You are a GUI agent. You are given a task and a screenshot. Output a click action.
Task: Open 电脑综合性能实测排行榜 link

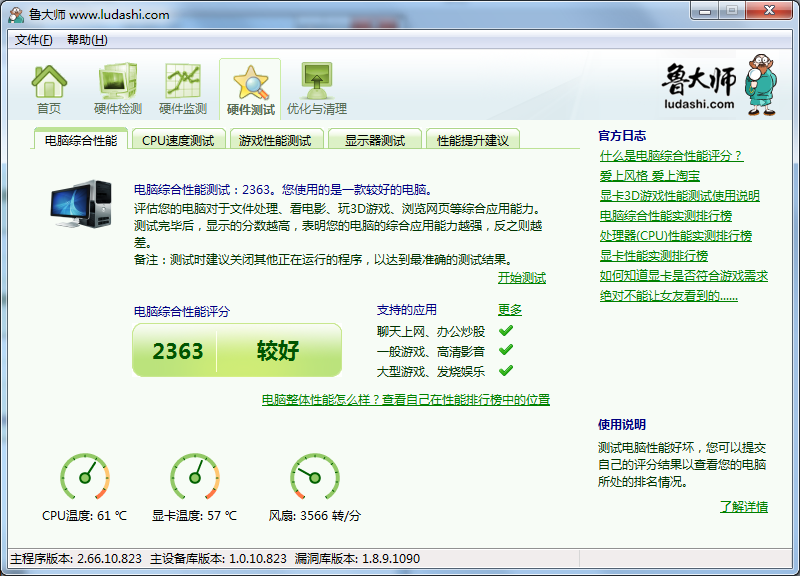[666, 216]
